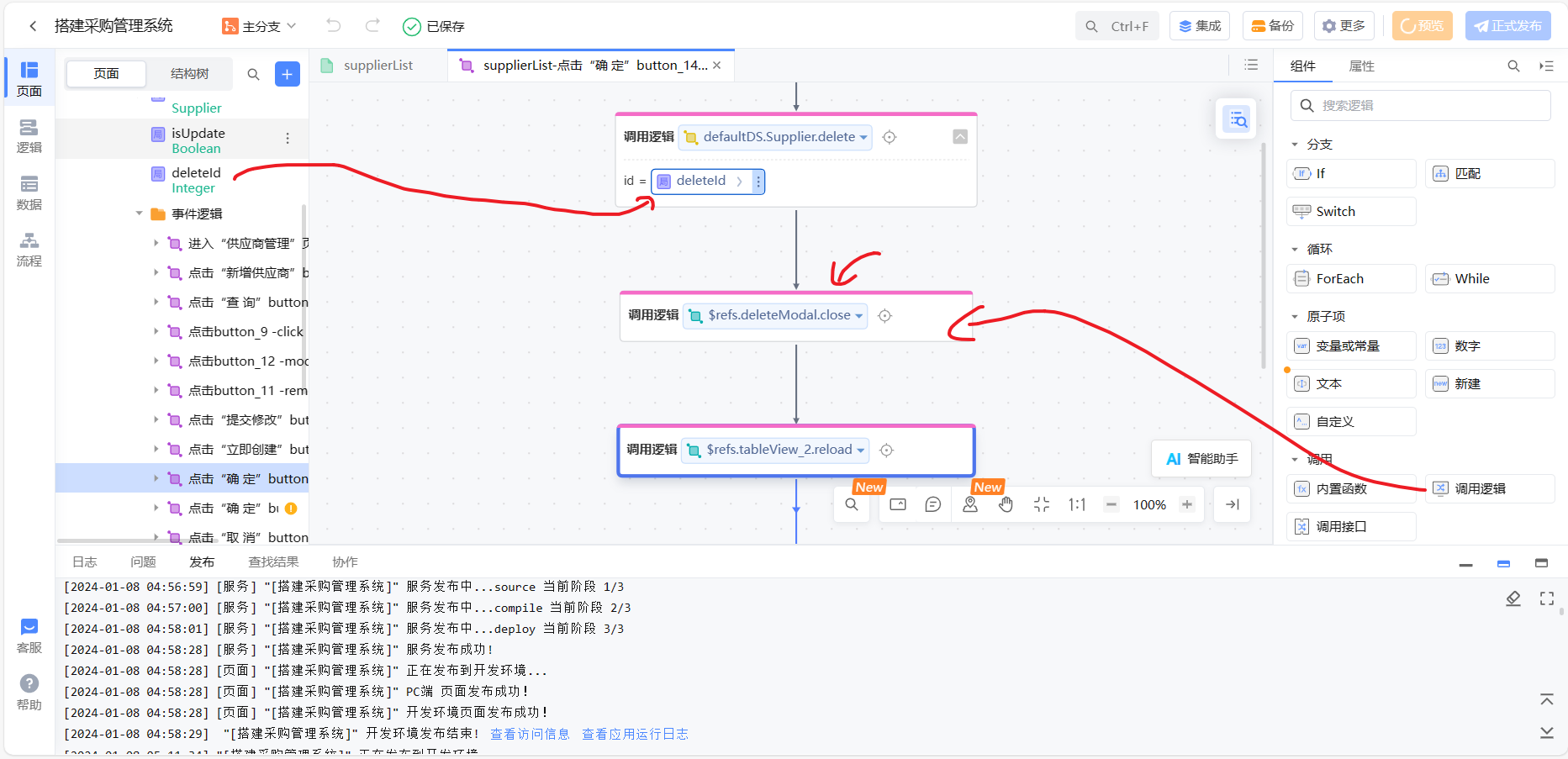Click the 搜索逻辑 search field
1568x759 pixels.
[x=1420, y=106]
